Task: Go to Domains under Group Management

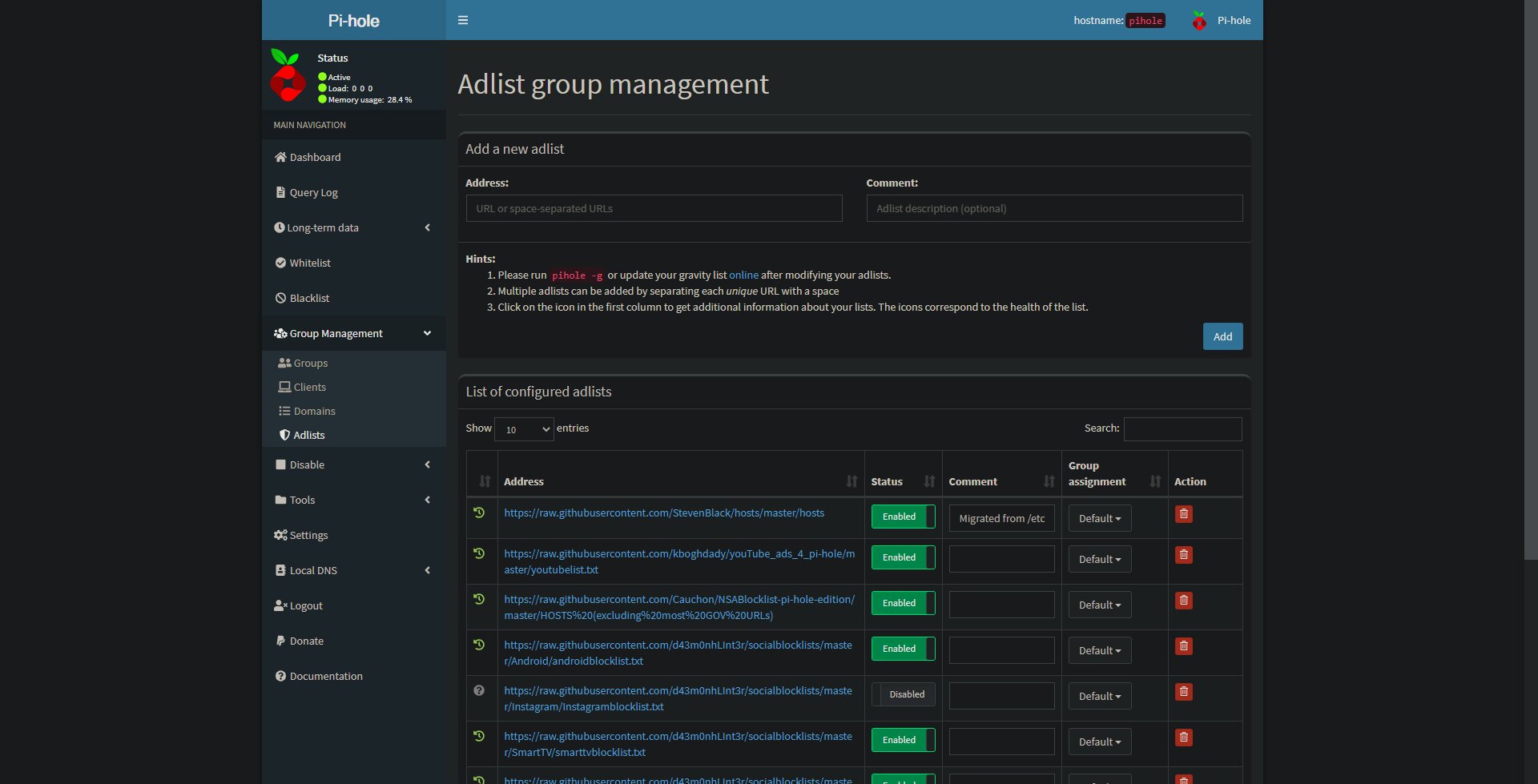Action: coord(314,411)
